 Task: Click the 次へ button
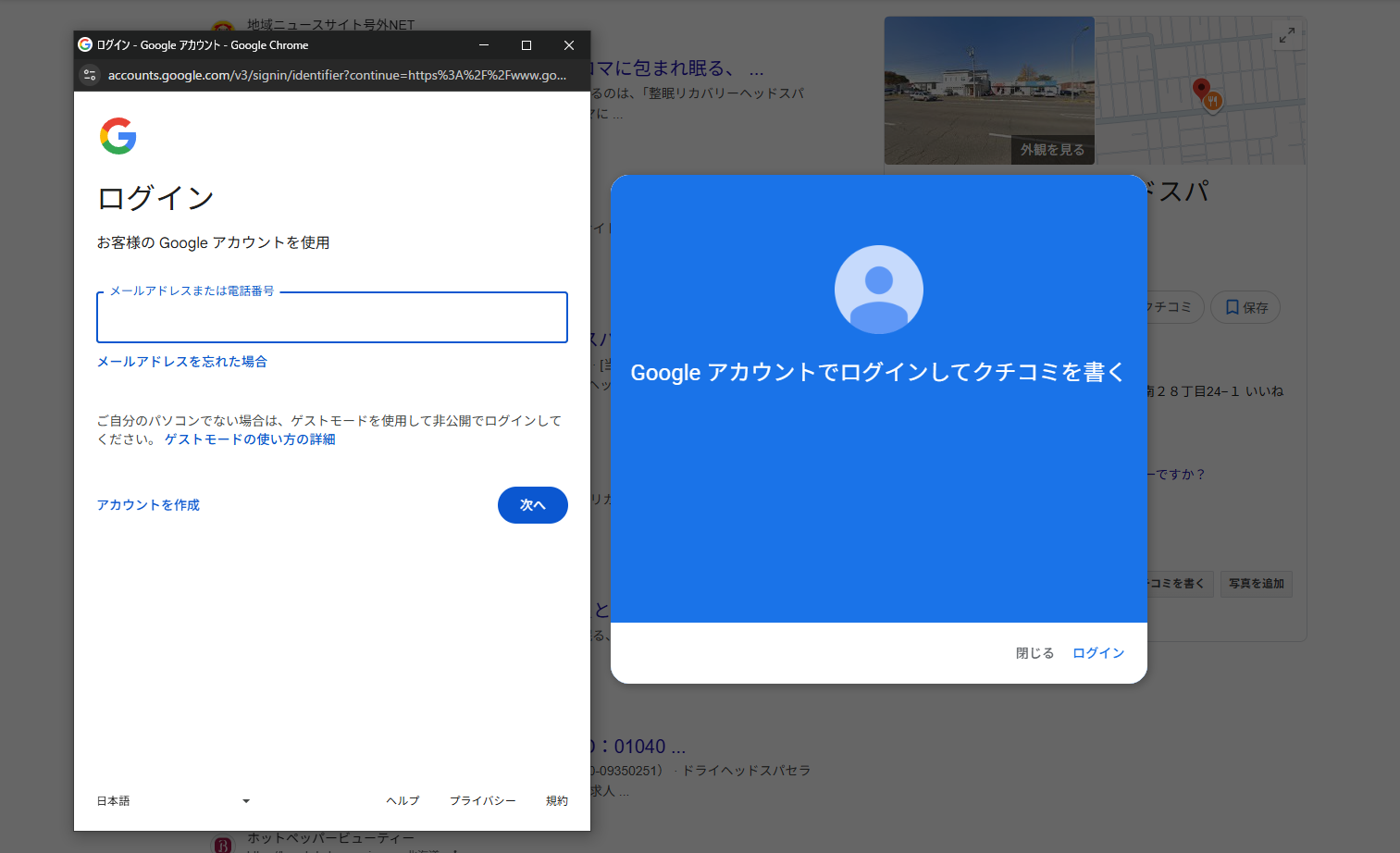point(533,505)
